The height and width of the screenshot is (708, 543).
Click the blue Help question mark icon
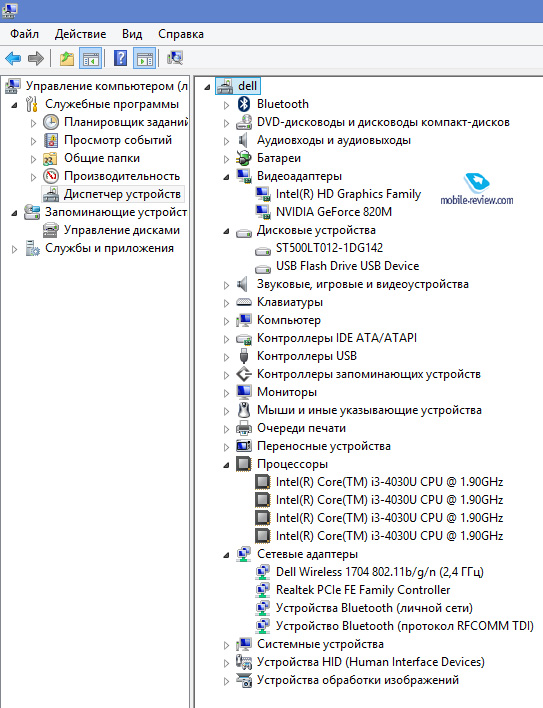coord(121,58)
